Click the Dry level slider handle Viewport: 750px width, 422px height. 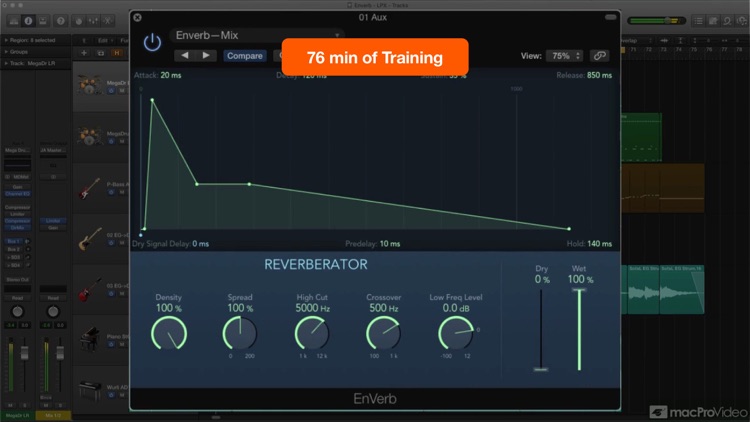tap(541, 369)
